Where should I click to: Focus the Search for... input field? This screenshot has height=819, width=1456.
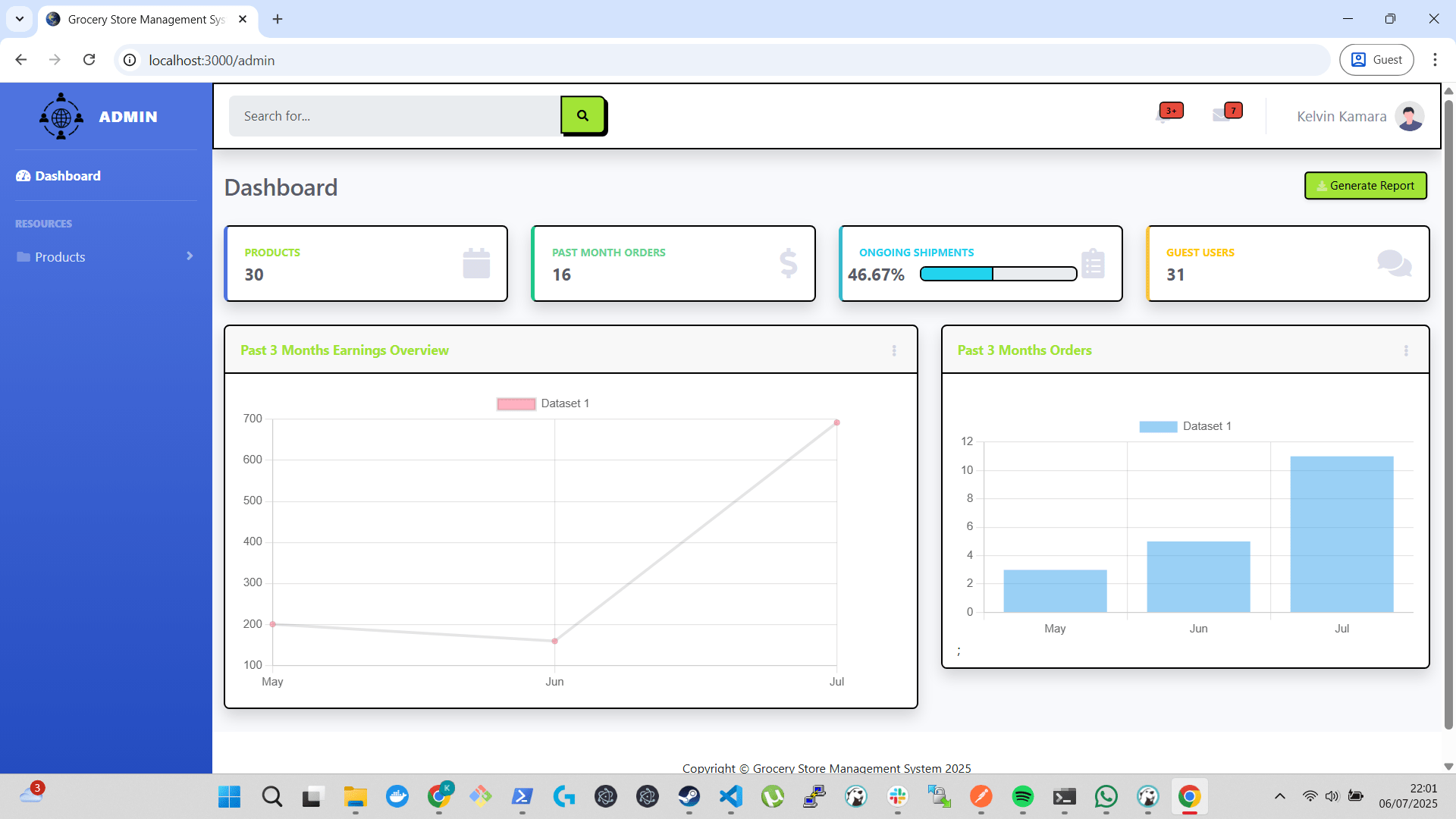394,116
